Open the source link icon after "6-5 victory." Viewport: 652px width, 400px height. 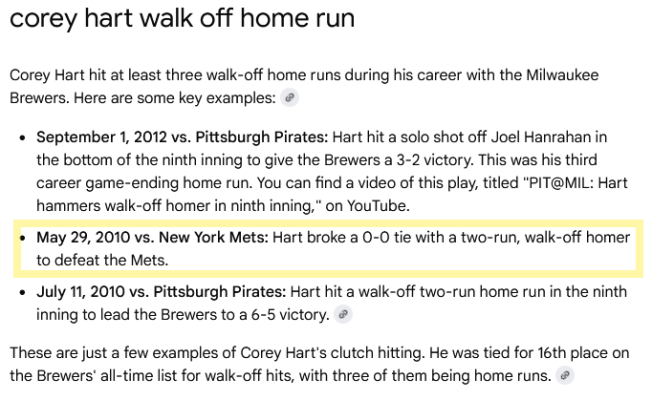pyautogui.click(x=343, y=315)
